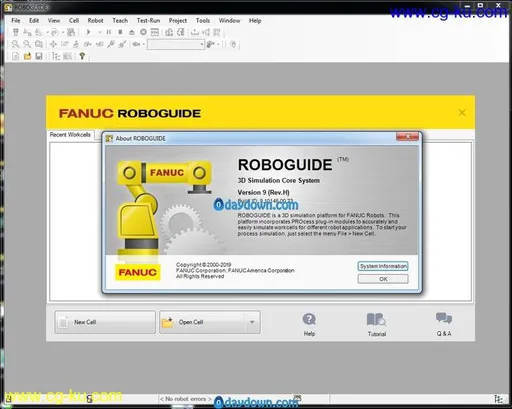Click the lightbulb help icon in bottom toolbar row
The width and height of the screenshot is (512, 409).
(x=82, y=56)
